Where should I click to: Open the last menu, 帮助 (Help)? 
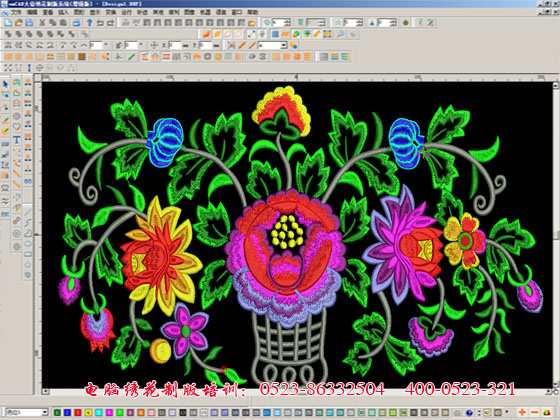(252, 12)
